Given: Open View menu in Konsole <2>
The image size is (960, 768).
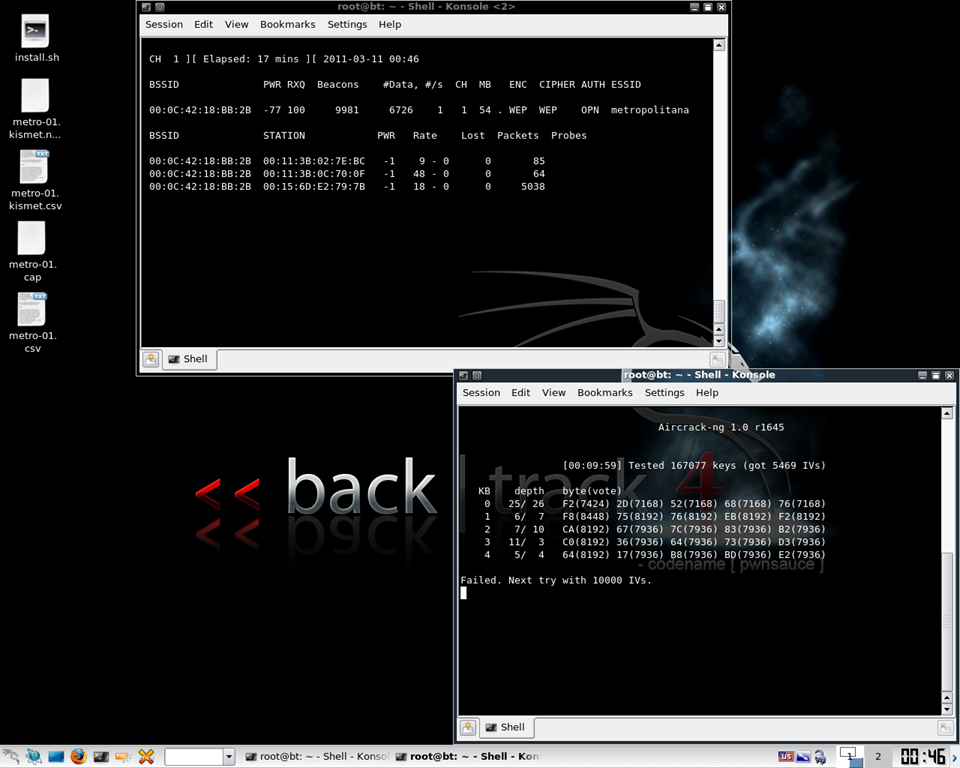Looking at the screenshot, I should (x=236, y=24).
